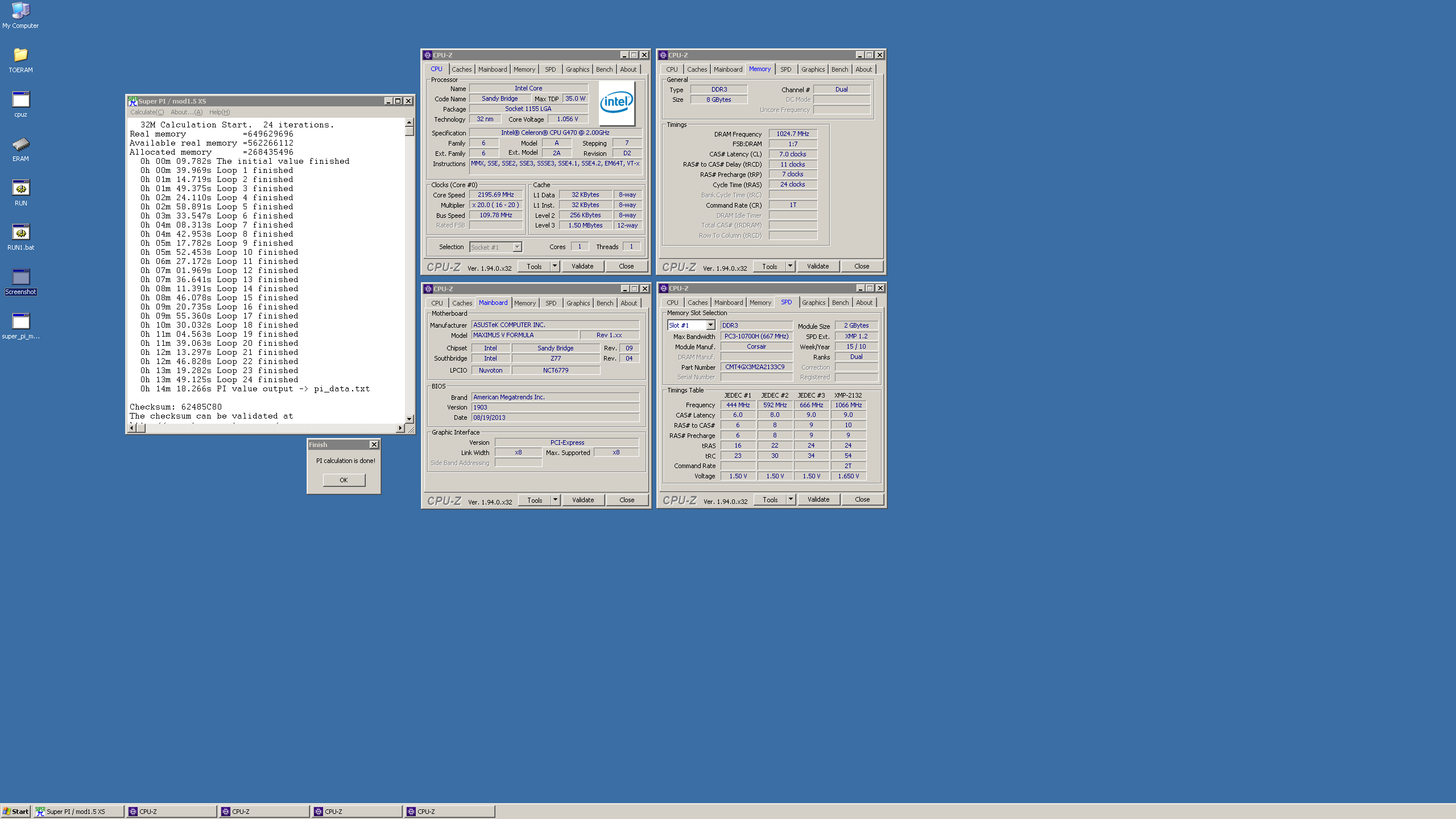1456x819 pixels.
Task: Click the MAXIMUS V FORMULA model field
Action: coord(524,335)
